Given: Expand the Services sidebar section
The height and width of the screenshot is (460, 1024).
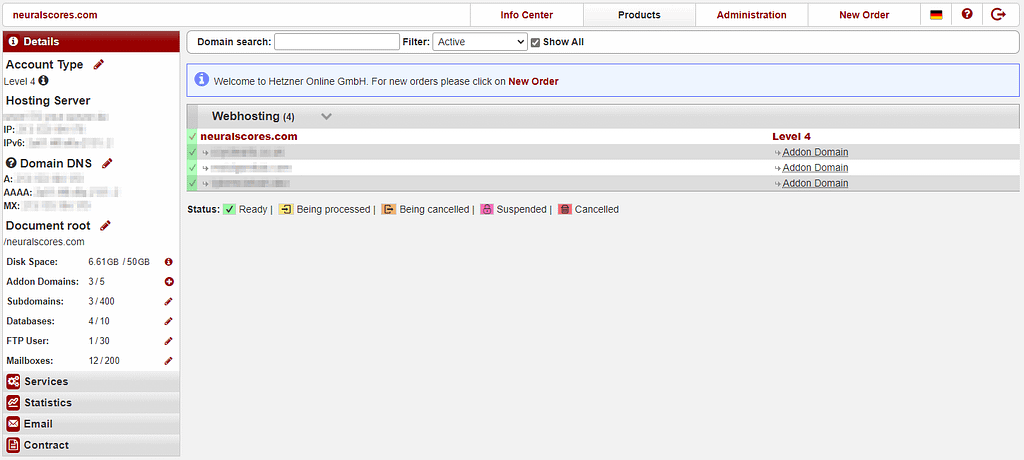Looking at the screenshot, I should pos(46,382).
